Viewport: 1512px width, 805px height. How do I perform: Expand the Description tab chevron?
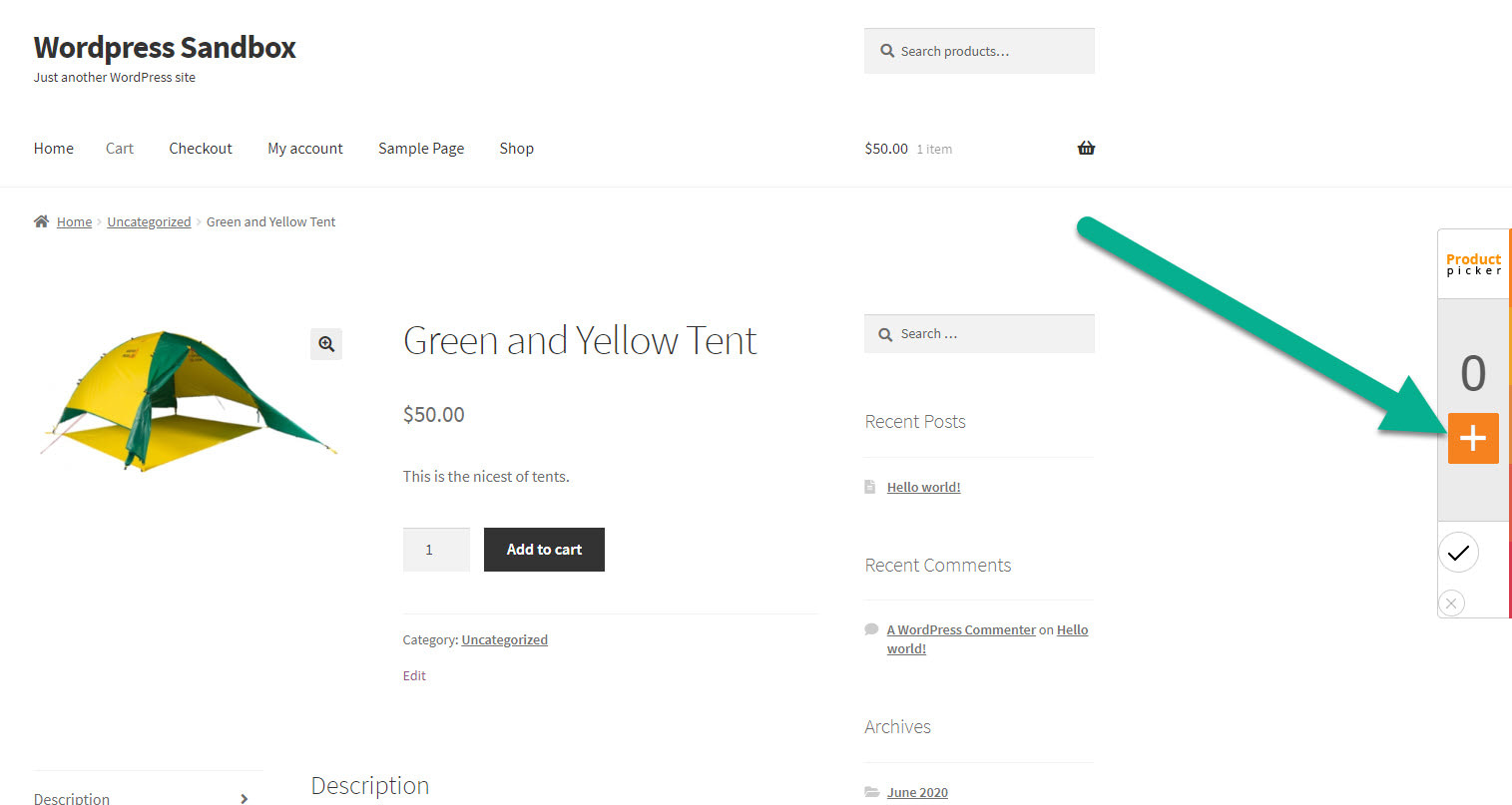(244, 798)
